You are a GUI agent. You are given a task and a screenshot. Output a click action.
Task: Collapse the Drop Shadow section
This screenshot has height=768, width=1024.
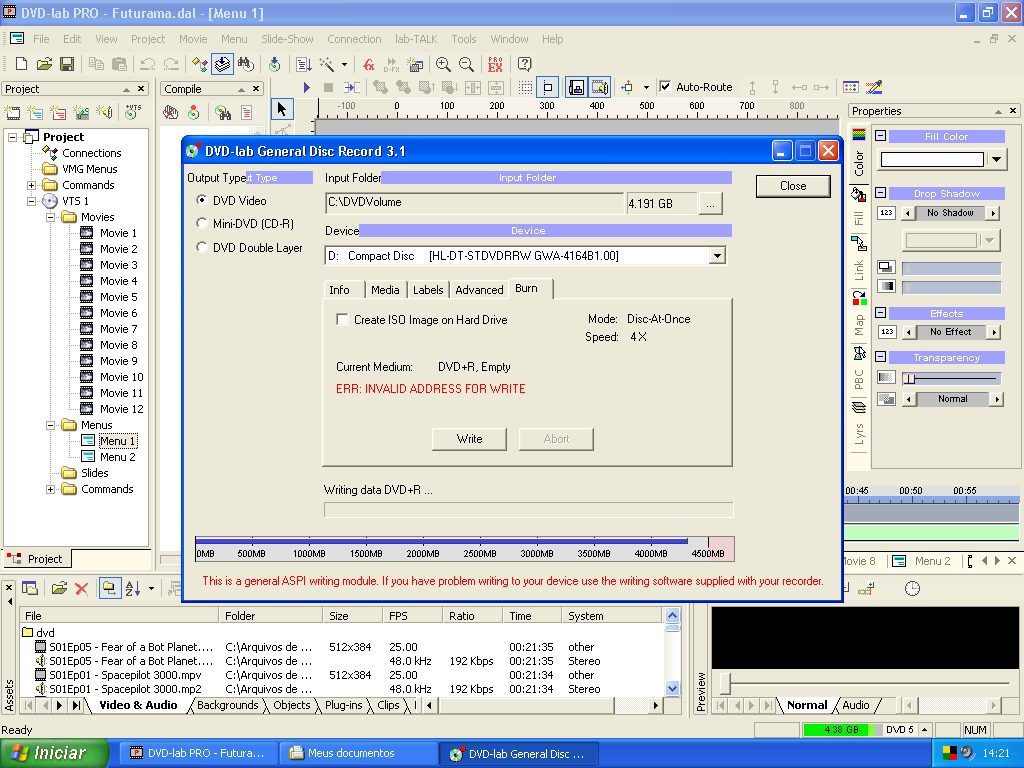pyautogui.click(x=880, y=193)
